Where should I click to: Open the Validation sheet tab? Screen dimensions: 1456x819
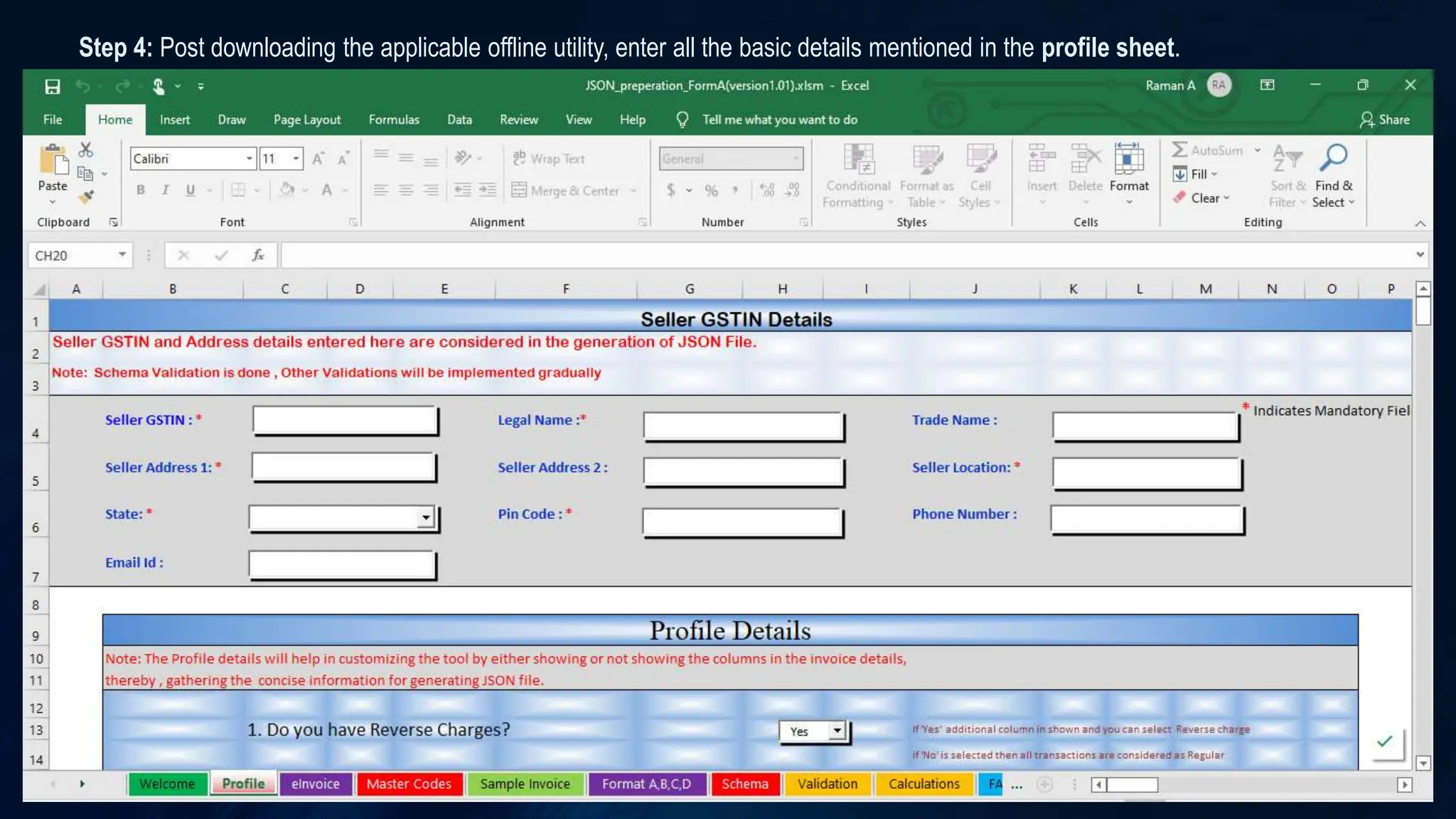pyautogui.click(x=828, y=784)
